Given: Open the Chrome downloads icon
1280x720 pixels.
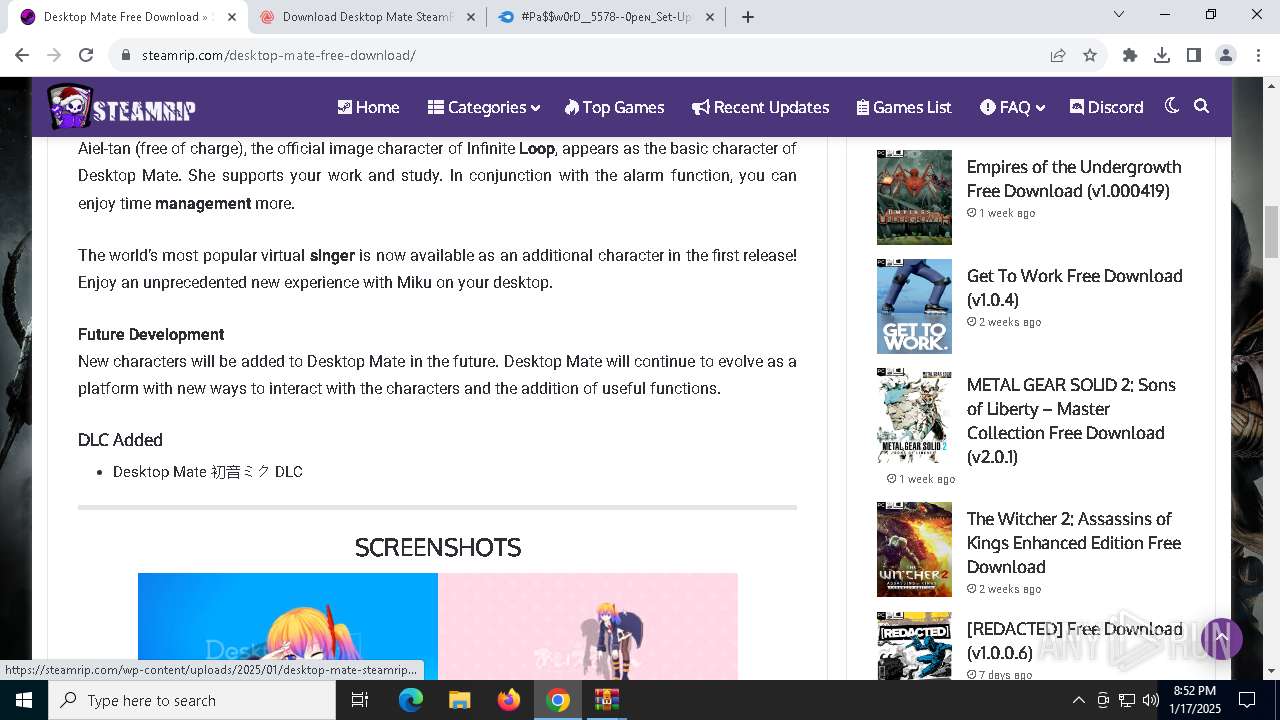Looking at the screenshot, I should [x=1162, y=55].
